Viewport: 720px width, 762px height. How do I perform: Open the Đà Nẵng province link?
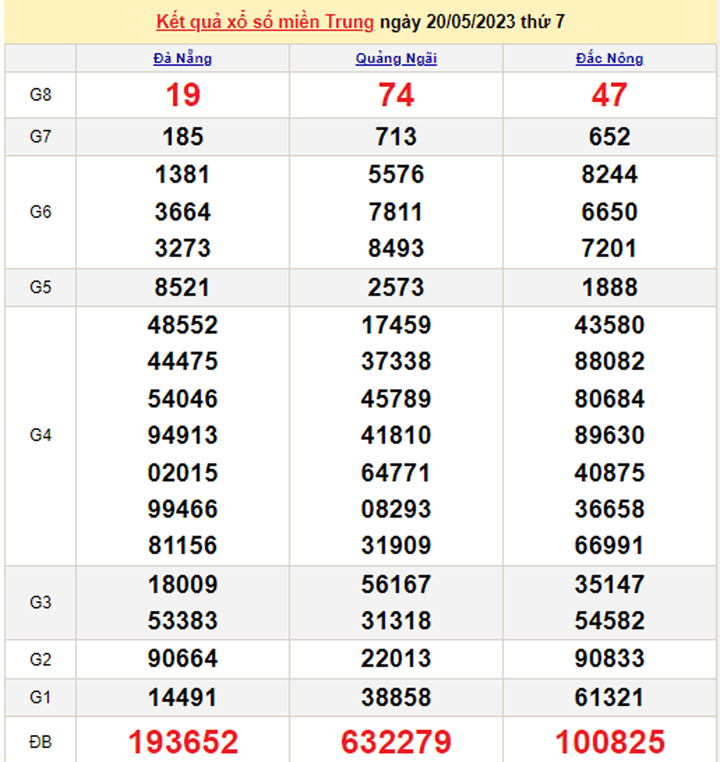pyautogui.click(x=182, y=58)
